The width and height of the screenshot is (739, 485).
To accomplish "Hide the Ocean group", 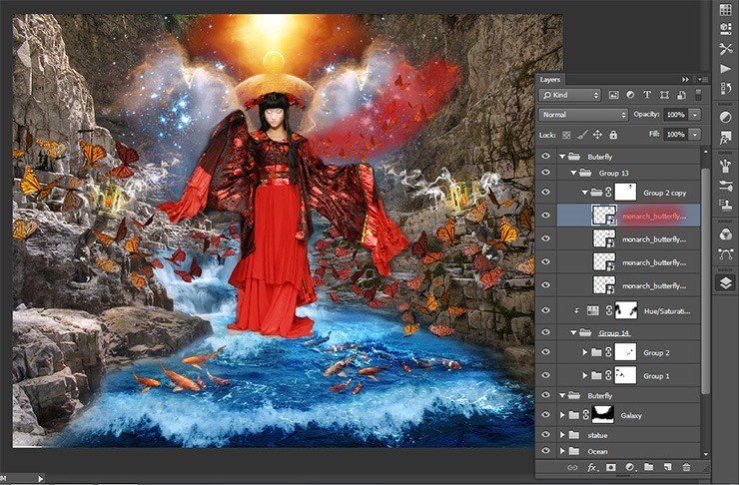I will (x=546, y=451).
